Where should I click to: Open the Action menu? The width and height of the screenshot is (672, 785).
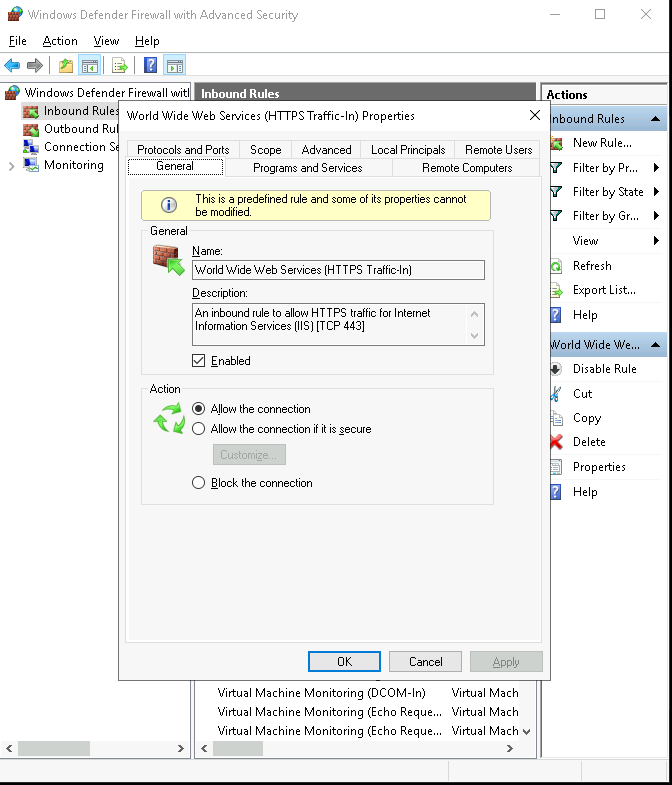60,41
